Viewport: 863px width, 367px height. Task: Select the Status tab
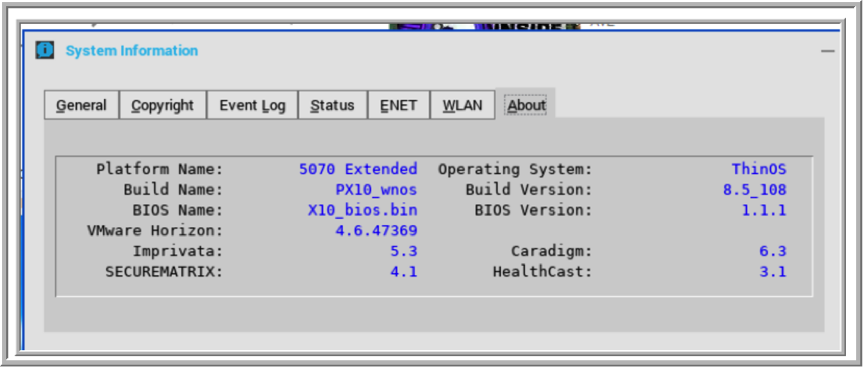pyautogui.click(x=332, y=105)
